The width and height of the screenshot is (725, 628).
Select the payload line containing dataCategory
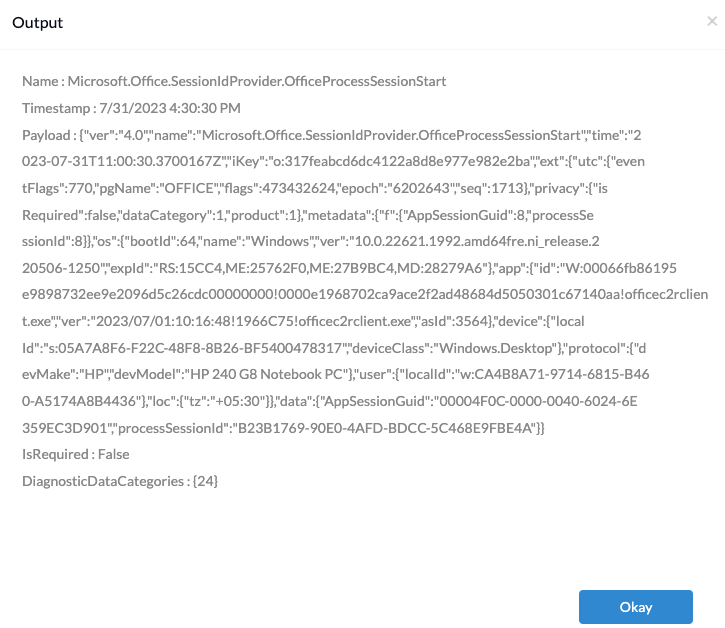tap(308, 215)
